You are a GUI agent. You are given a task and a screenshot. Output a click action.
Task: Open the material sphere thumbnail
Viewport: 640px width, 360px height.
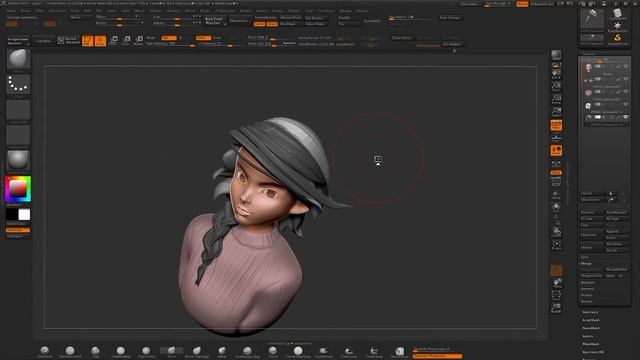click(x=18, y=160)
